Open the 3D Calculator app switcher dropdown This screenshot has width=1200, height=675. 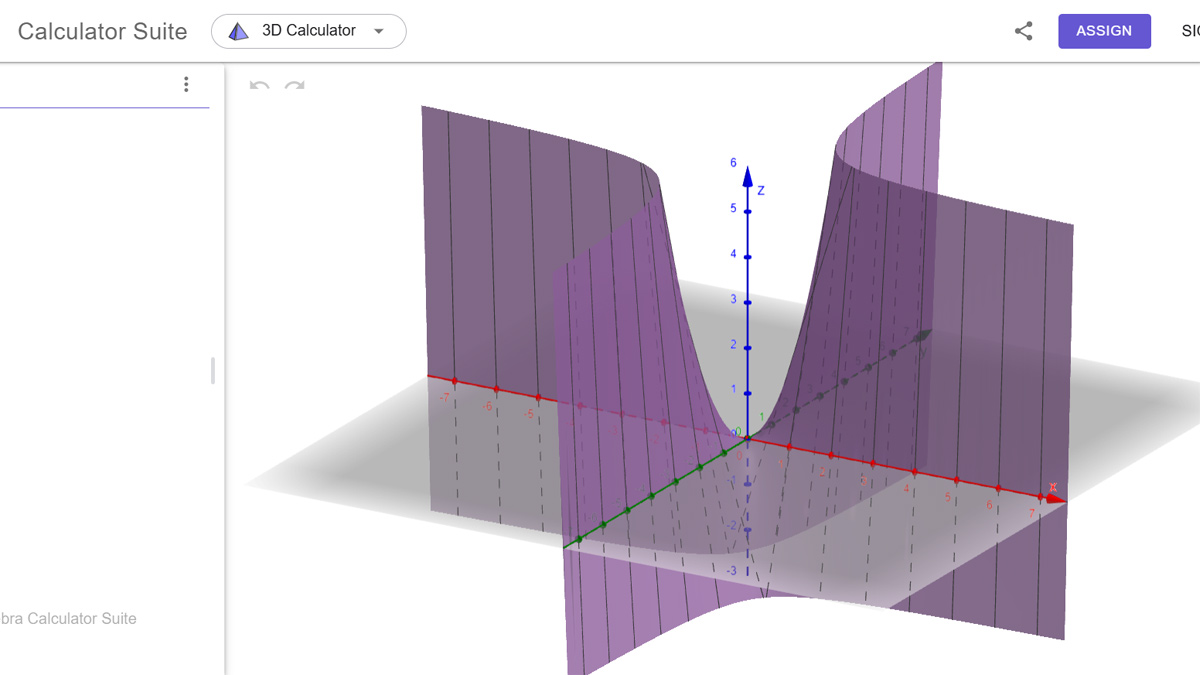[x=308, y=31]
